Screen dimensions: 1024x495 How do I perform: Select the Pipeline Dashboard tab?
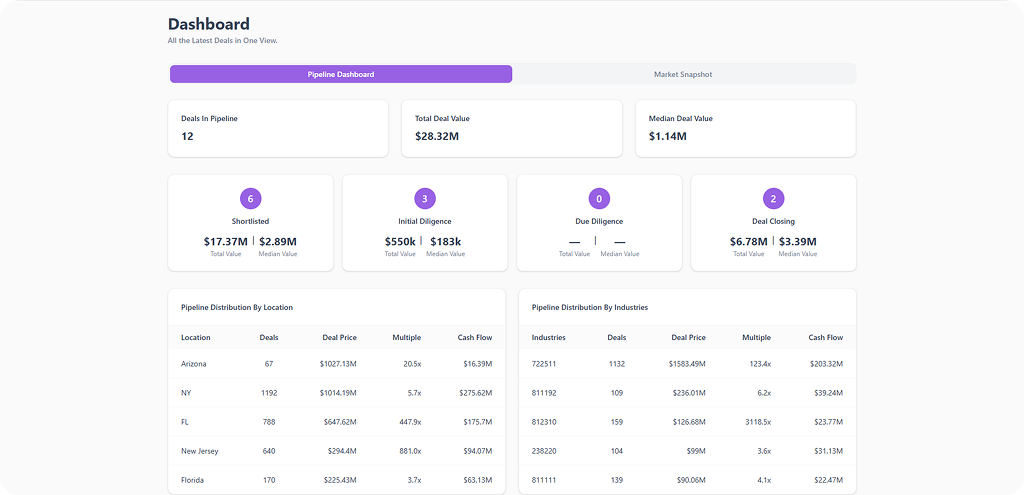coord(341,74)
